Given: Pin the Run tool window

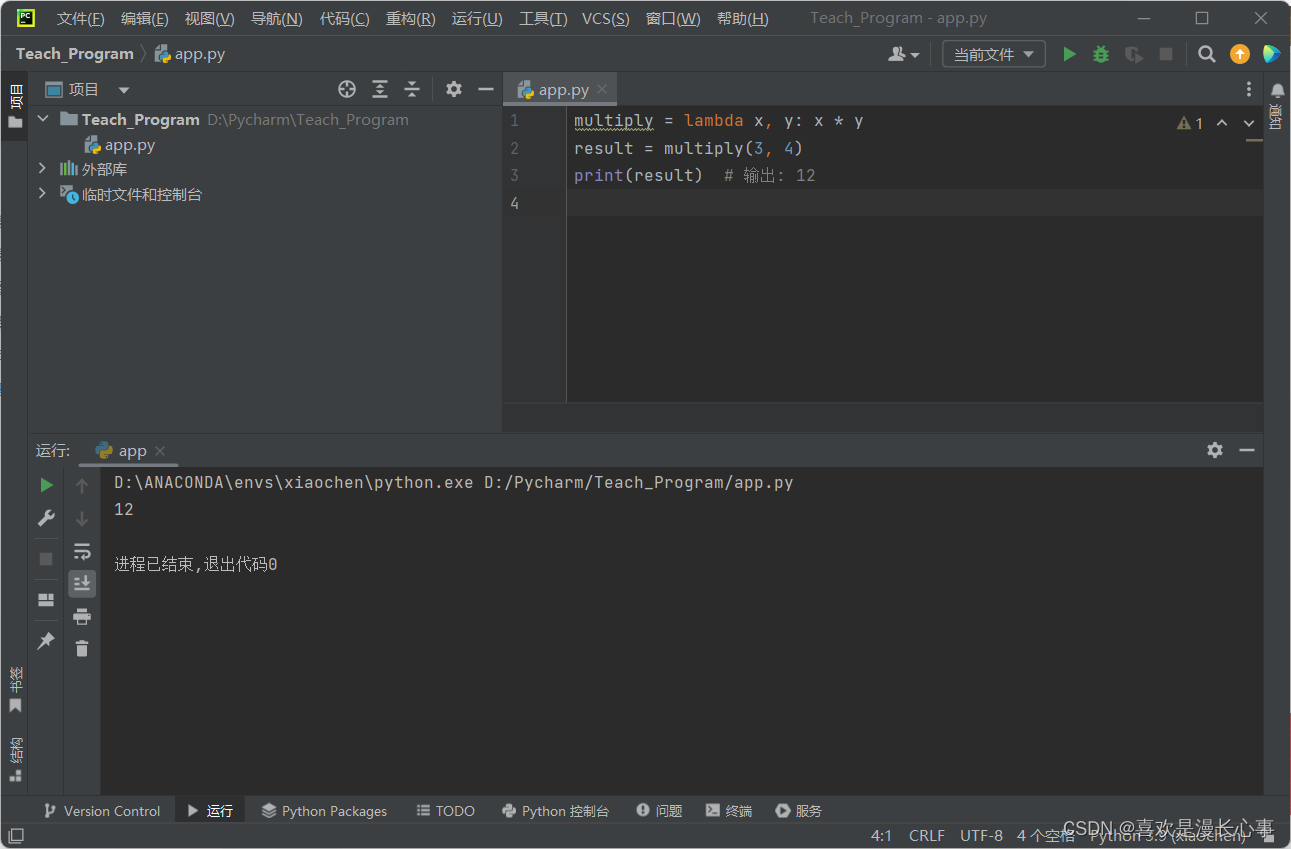Looking at the screenshot, I should point(45,640).
